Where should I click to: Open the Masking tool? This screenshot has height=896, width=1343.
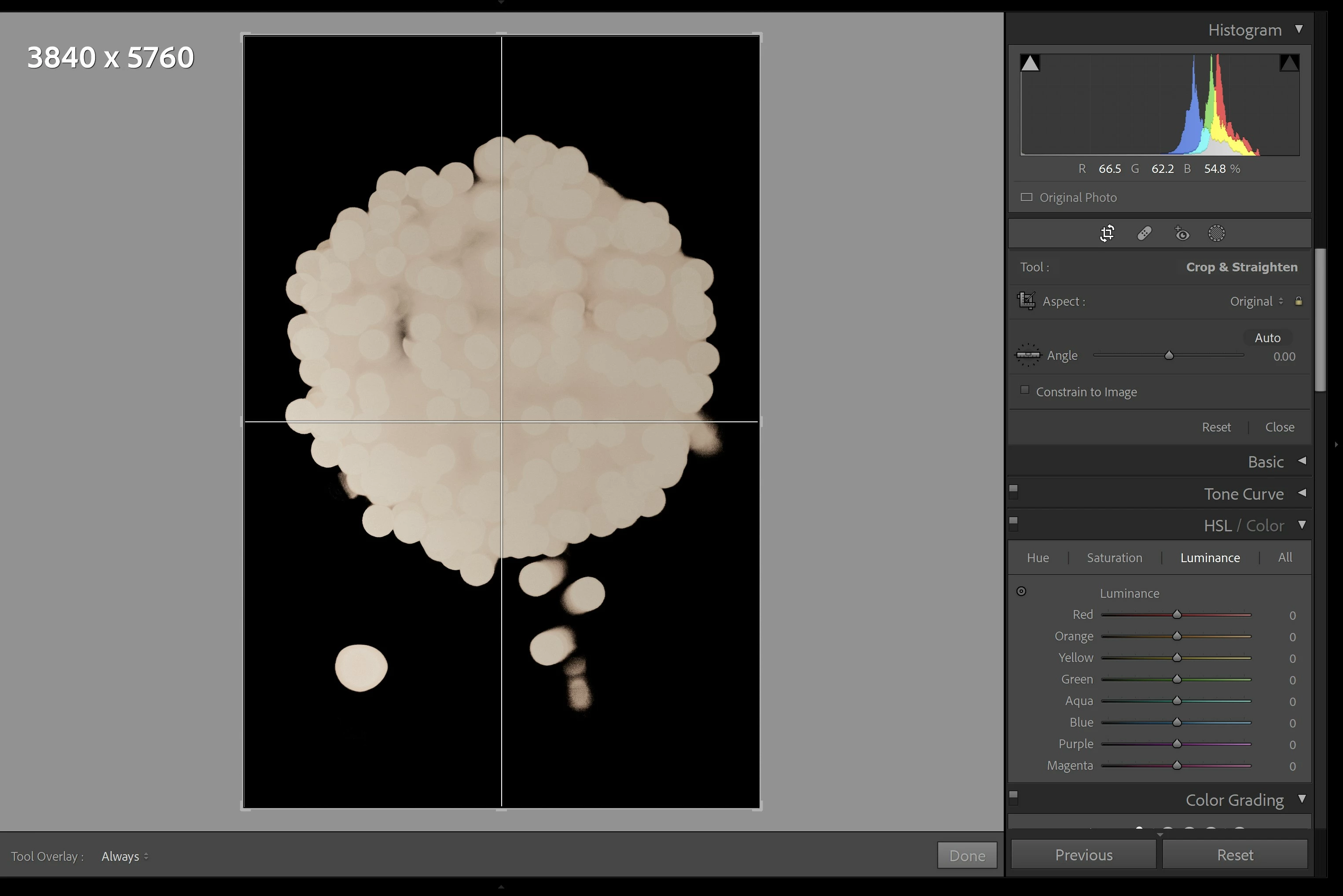pyautogui.click(x=1217, y=233)
